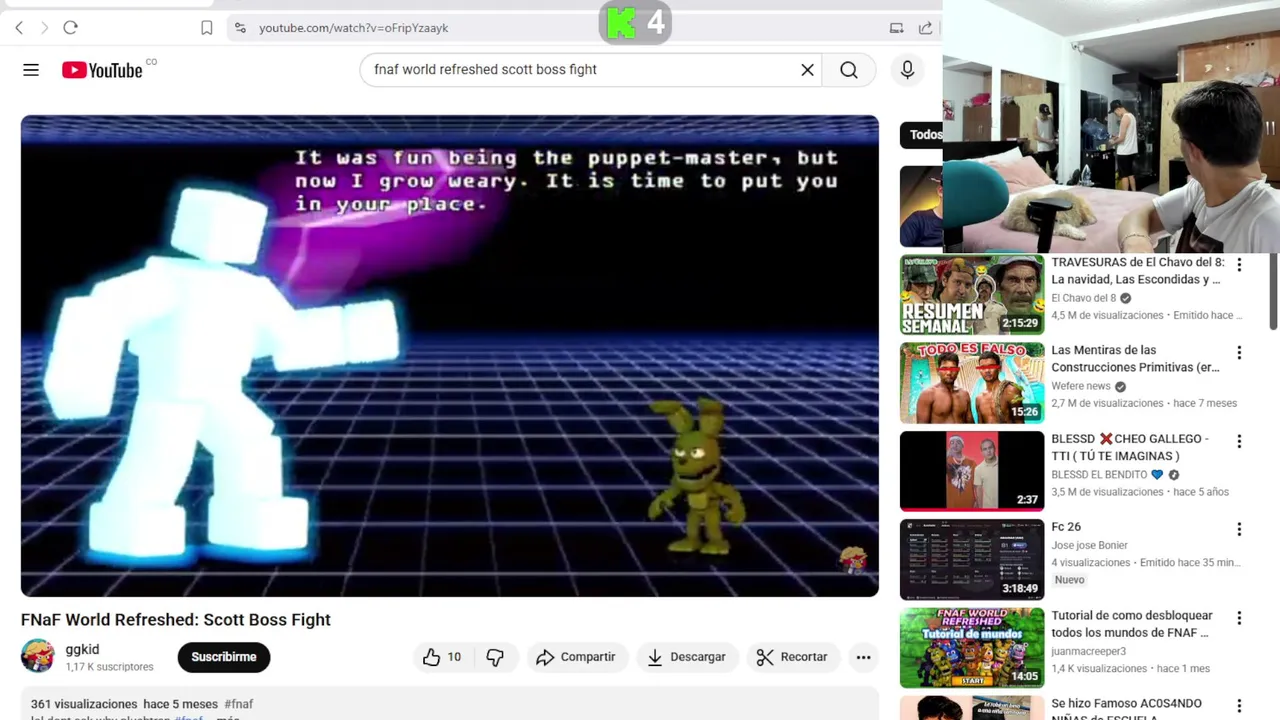This screenshot has height=720, width=1280.
Task: Click the 361 visualizaciones description text
Action: click(84, 704)
